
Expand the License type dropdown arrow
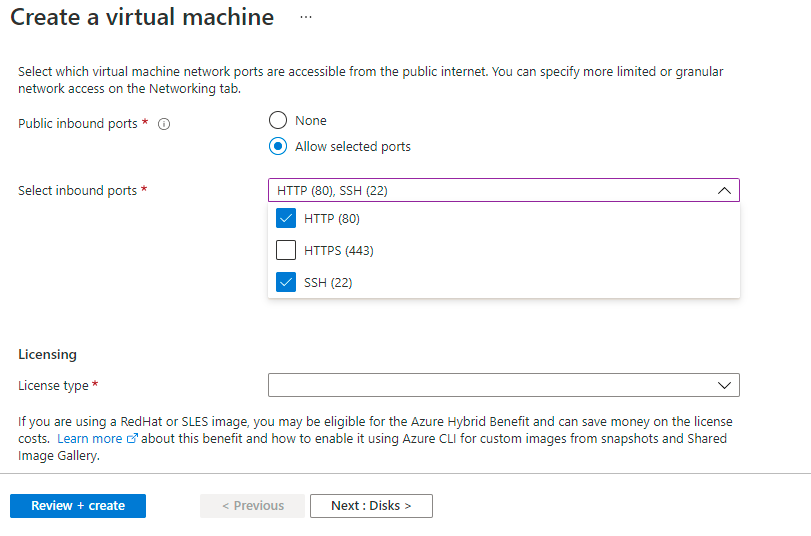[724, 385]
